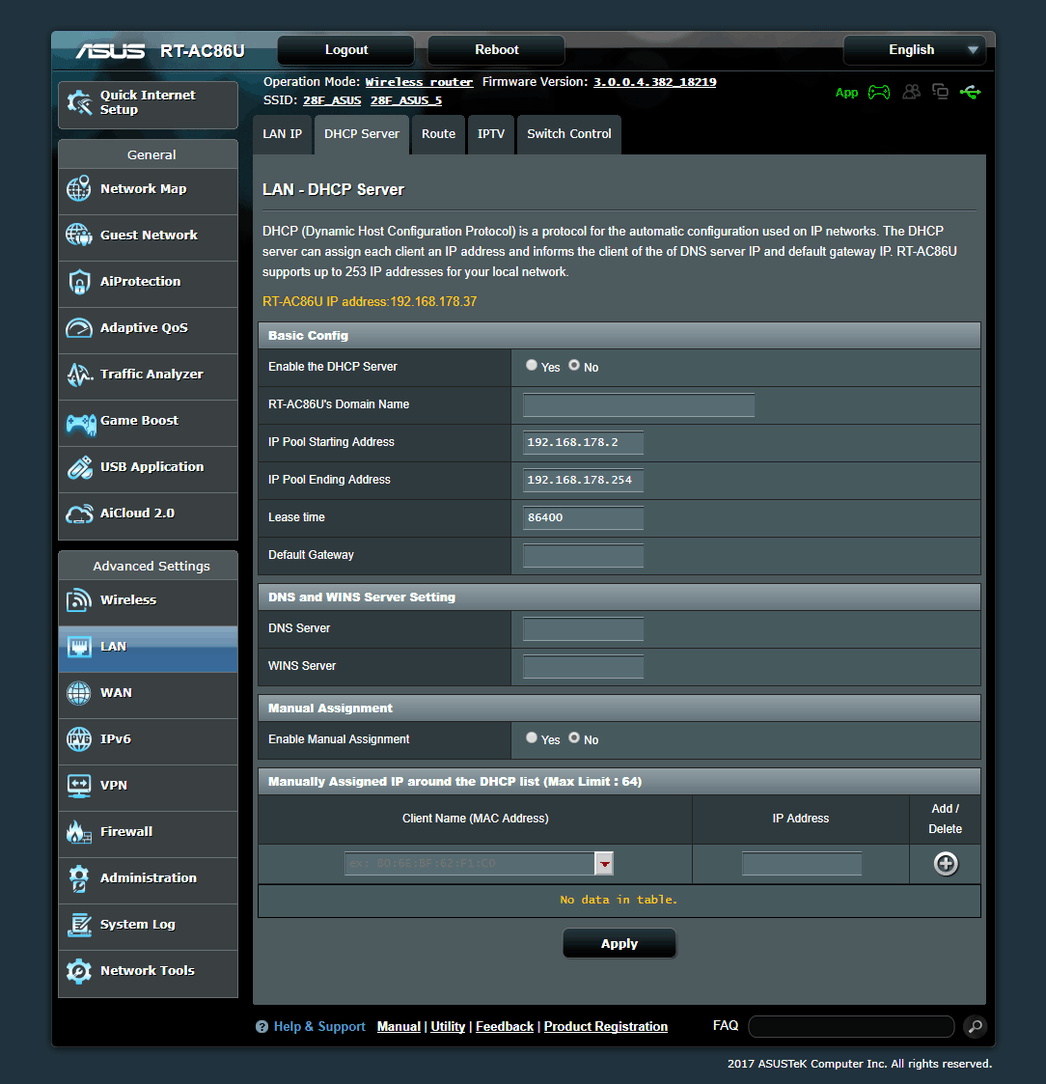Click the Network Map globe icon
The height and width of the screenshot is (1084, 1046).
pos(79,189)
